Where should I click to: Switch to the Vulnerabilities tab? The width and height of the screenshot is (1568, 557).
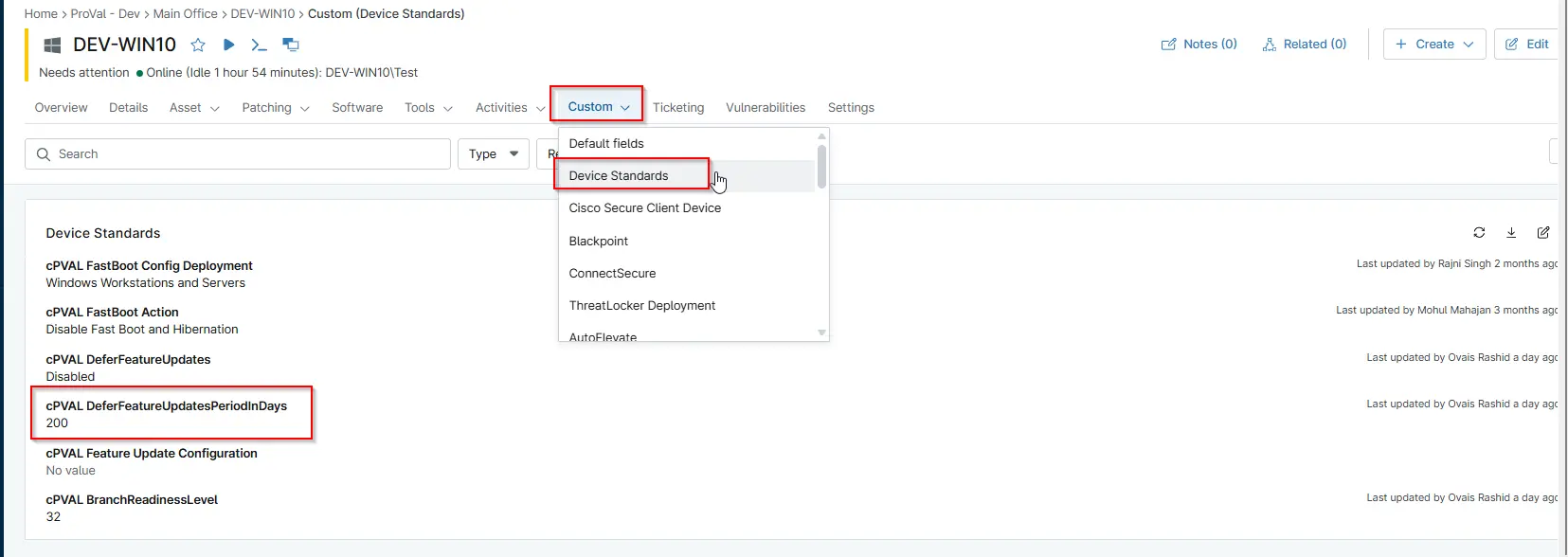[765, 108]
